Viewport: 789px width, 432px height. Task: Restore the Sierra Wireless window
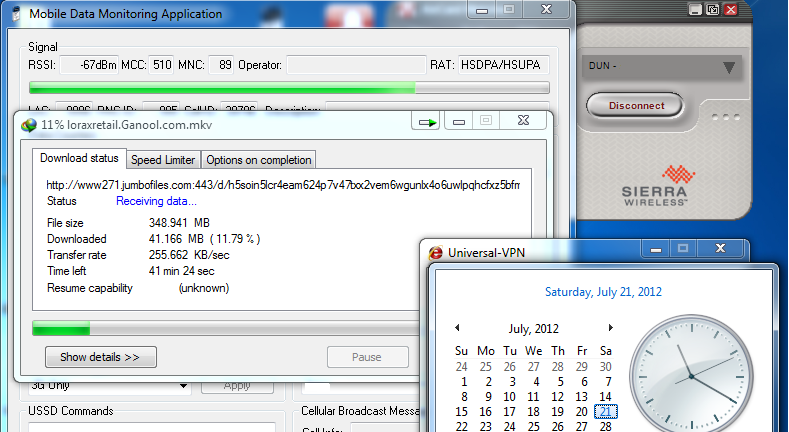click(x=713, y=10)
